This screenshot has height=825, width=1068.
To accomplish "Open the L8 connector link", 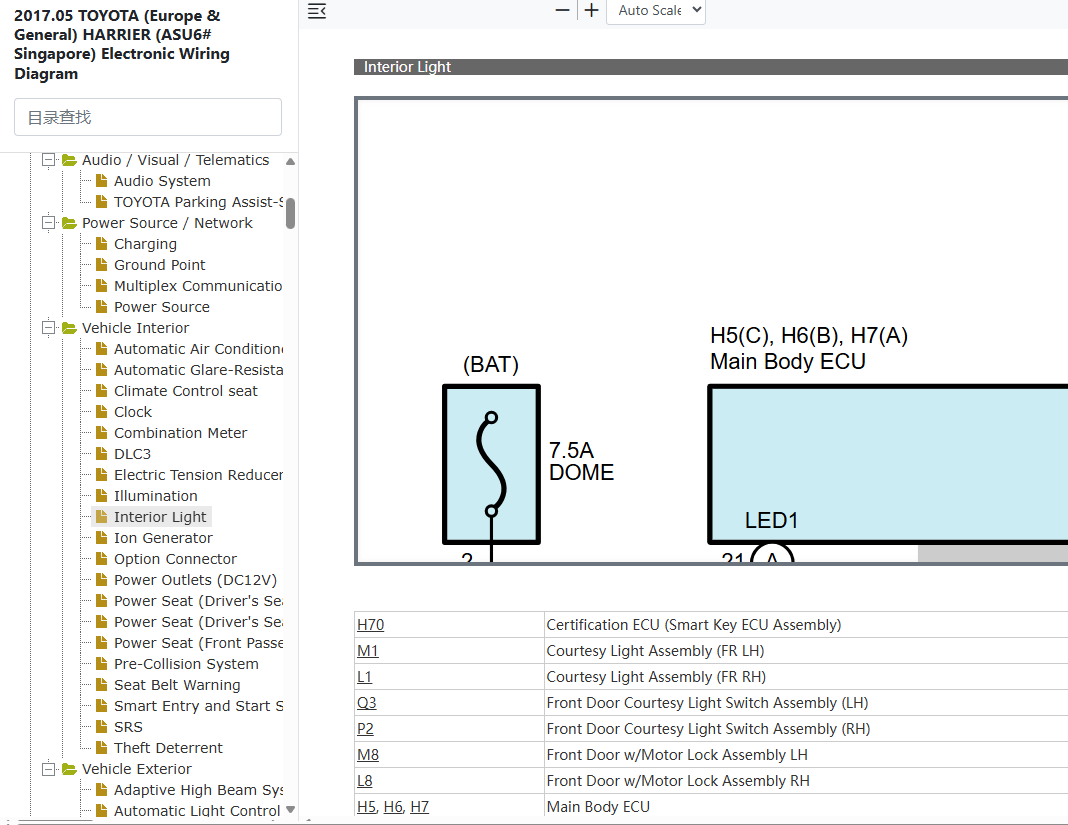I will coord(364,781).
